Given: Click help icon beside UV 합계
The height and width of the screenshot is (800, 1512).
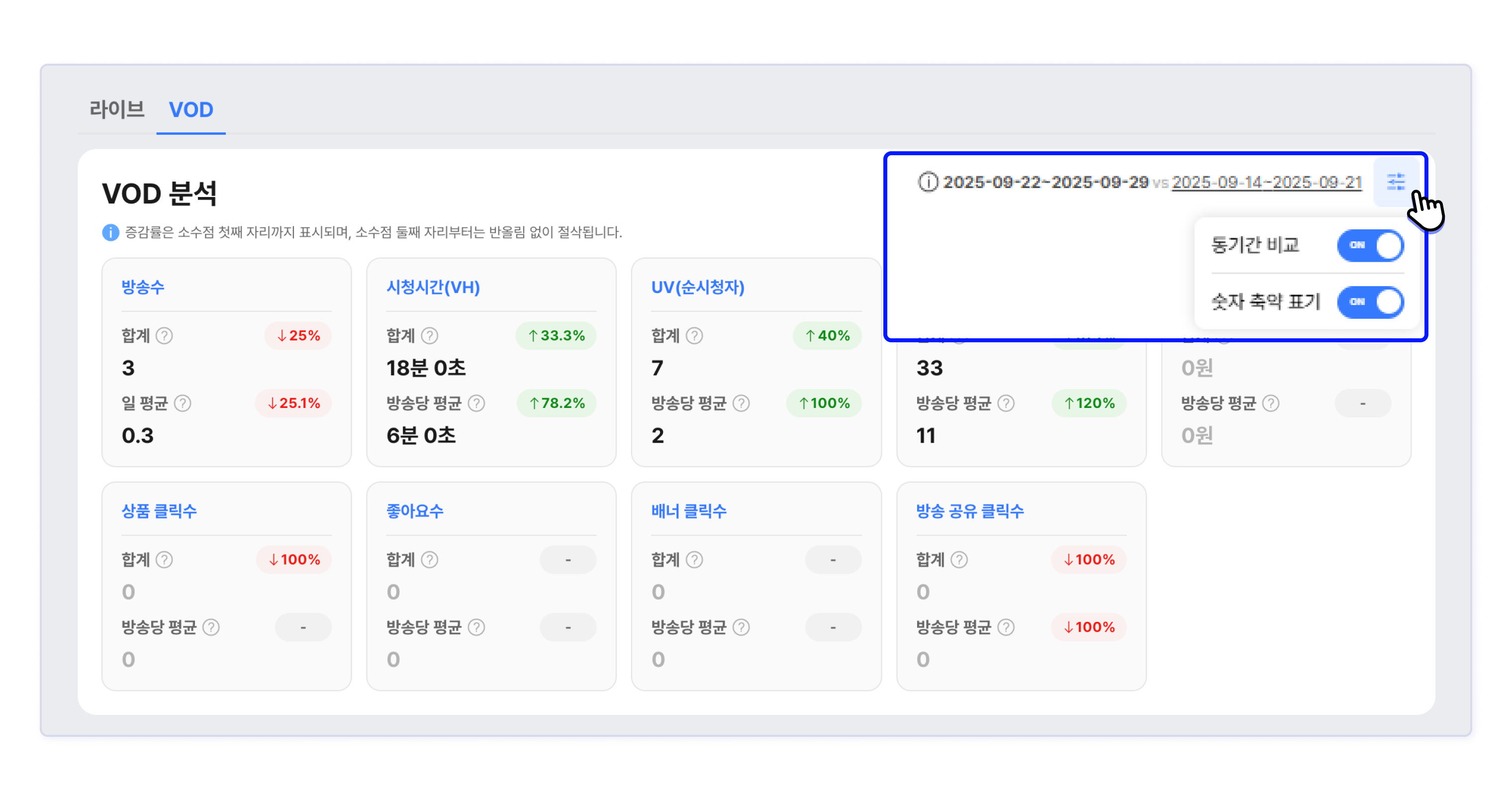Looking at the screenshot, I should [694, 336].
